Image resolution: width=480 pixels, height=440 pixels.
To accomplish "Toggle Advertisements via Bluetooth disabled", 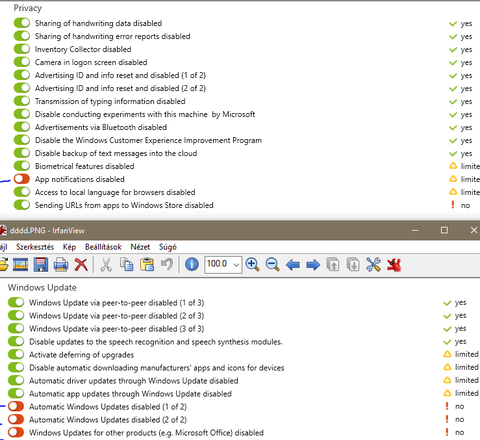I will pyautogui.click(x=22, y=127).
